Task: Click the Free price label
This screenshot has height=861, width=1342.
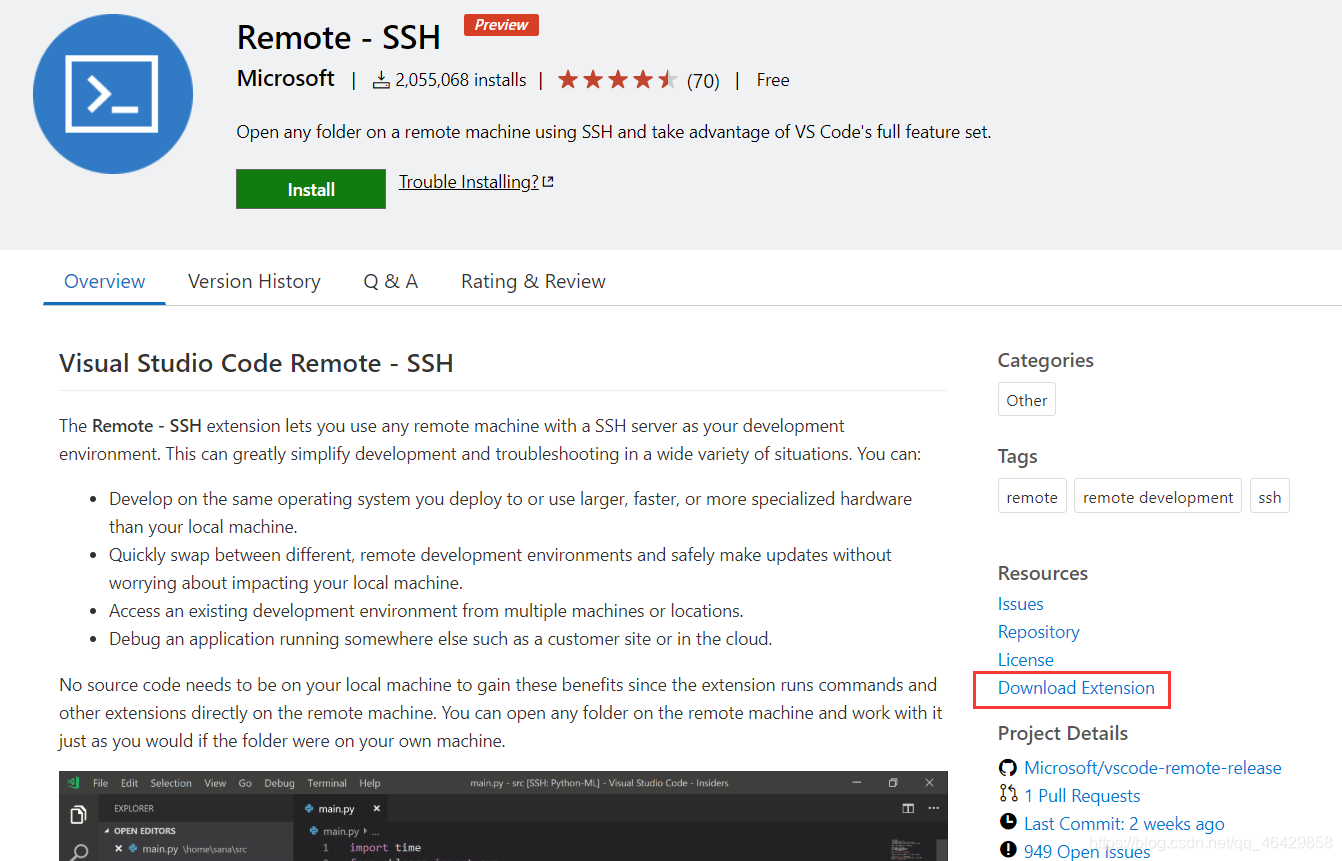Action: [773, 80]
